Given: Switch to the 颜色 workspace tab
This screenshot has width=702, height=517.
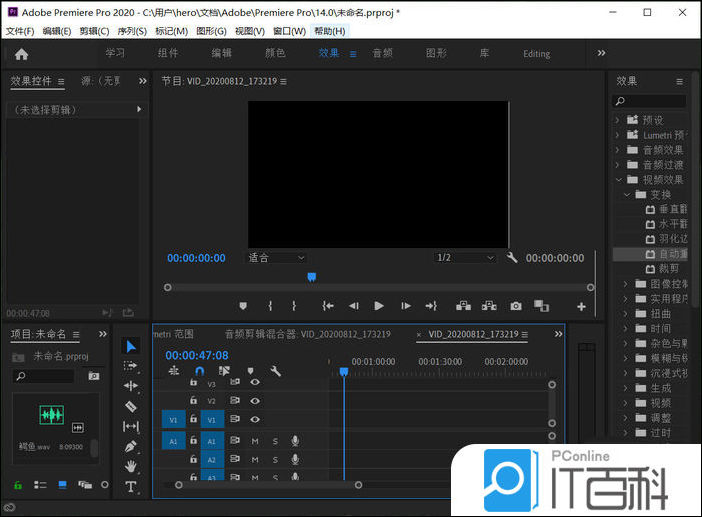Looking at the screenshot, I should pyautogui.click(x=275, y=53).
